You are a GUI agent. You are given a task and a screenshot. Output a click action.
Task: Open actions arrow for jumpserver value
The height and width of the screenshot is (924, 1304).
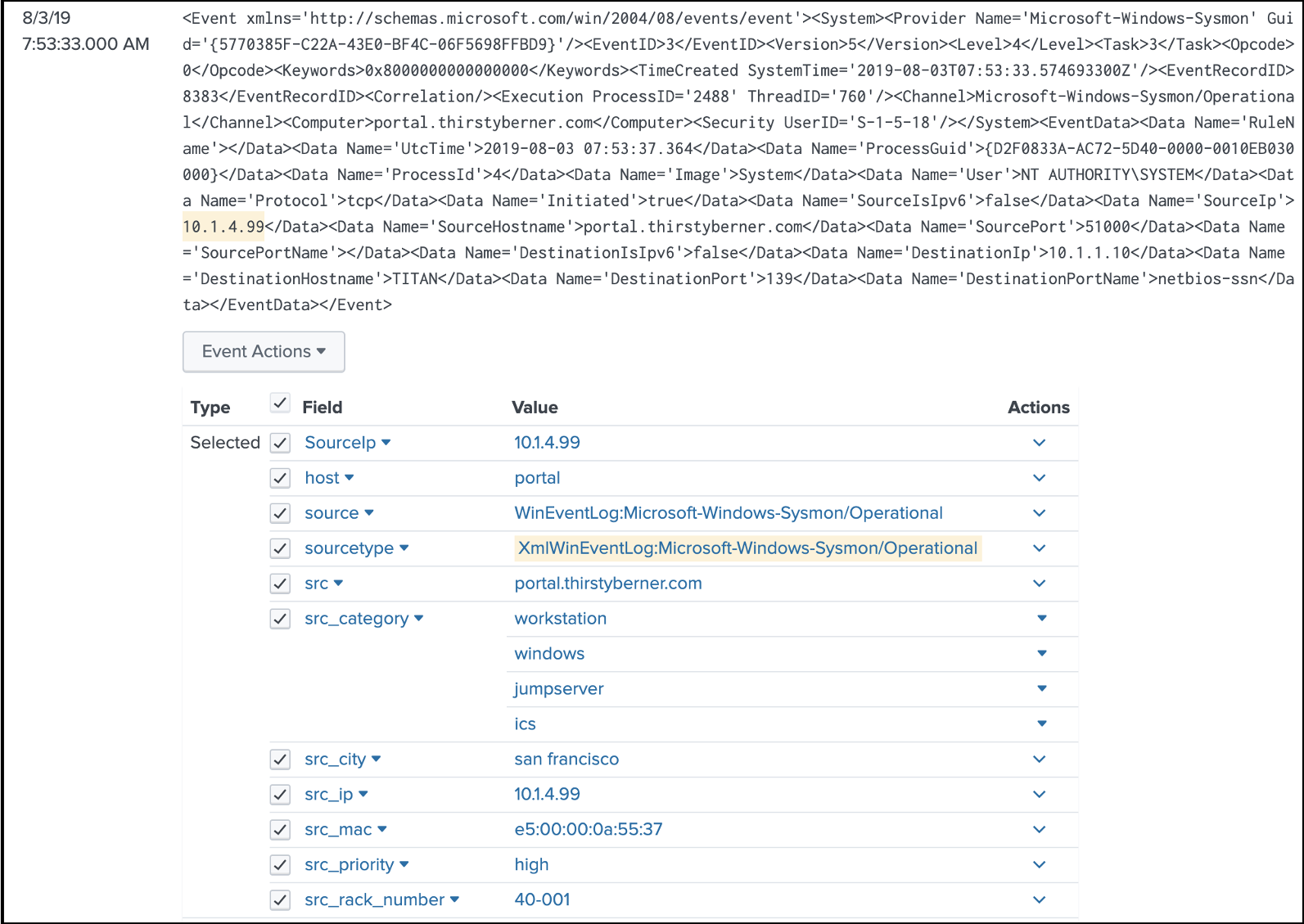(1041, 688)
